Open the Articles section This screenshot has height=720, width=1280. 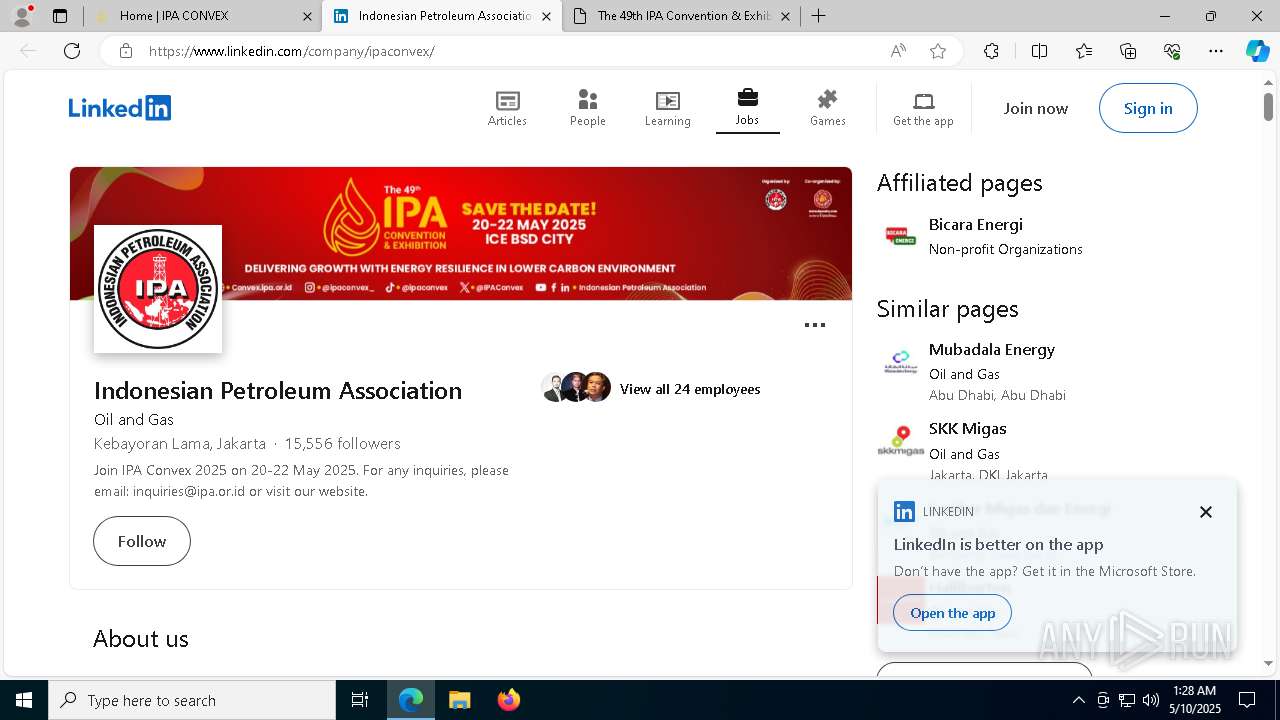click(x=507, y=108)
